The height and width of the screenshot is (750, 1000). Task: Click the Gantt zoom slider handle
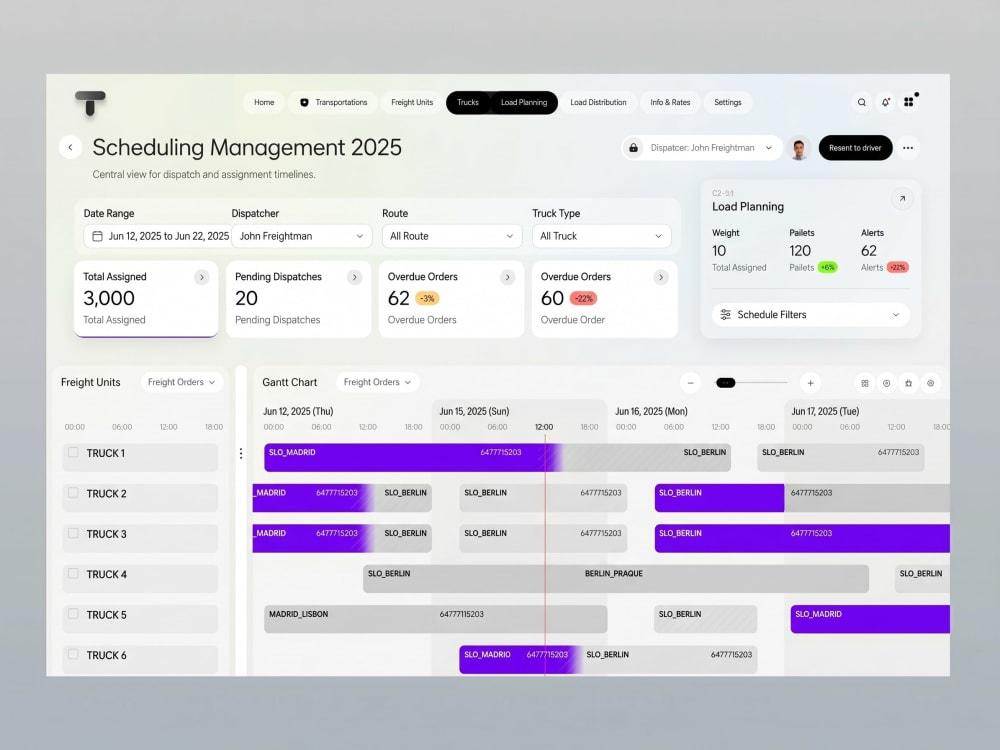click(x=725, y=383)
